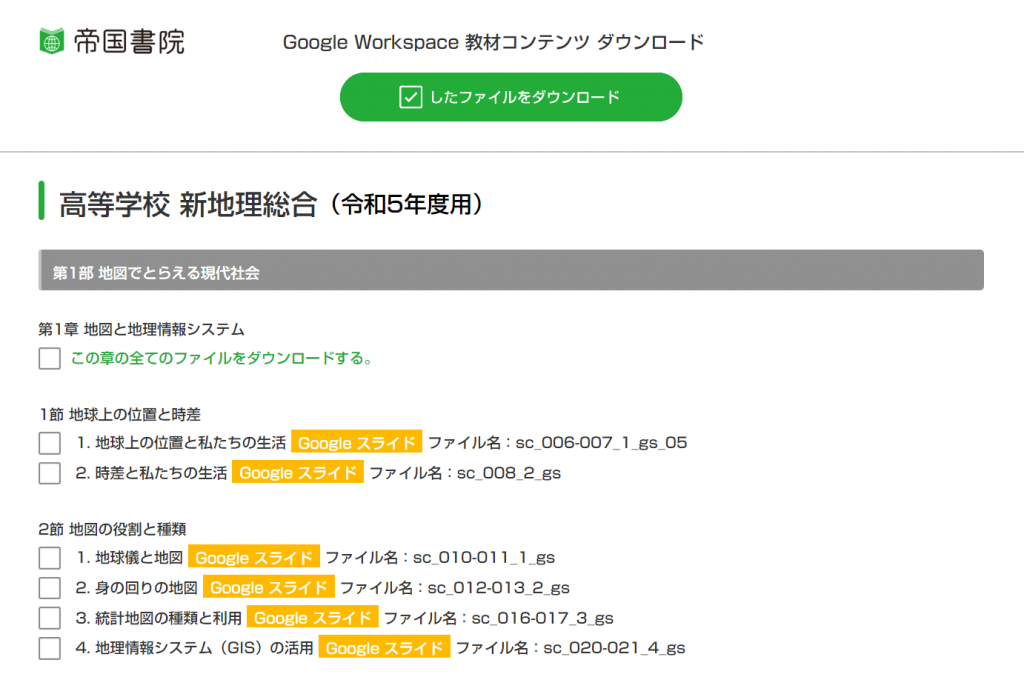Click item text 2. 身の回りの地図

tap(136, 588)
